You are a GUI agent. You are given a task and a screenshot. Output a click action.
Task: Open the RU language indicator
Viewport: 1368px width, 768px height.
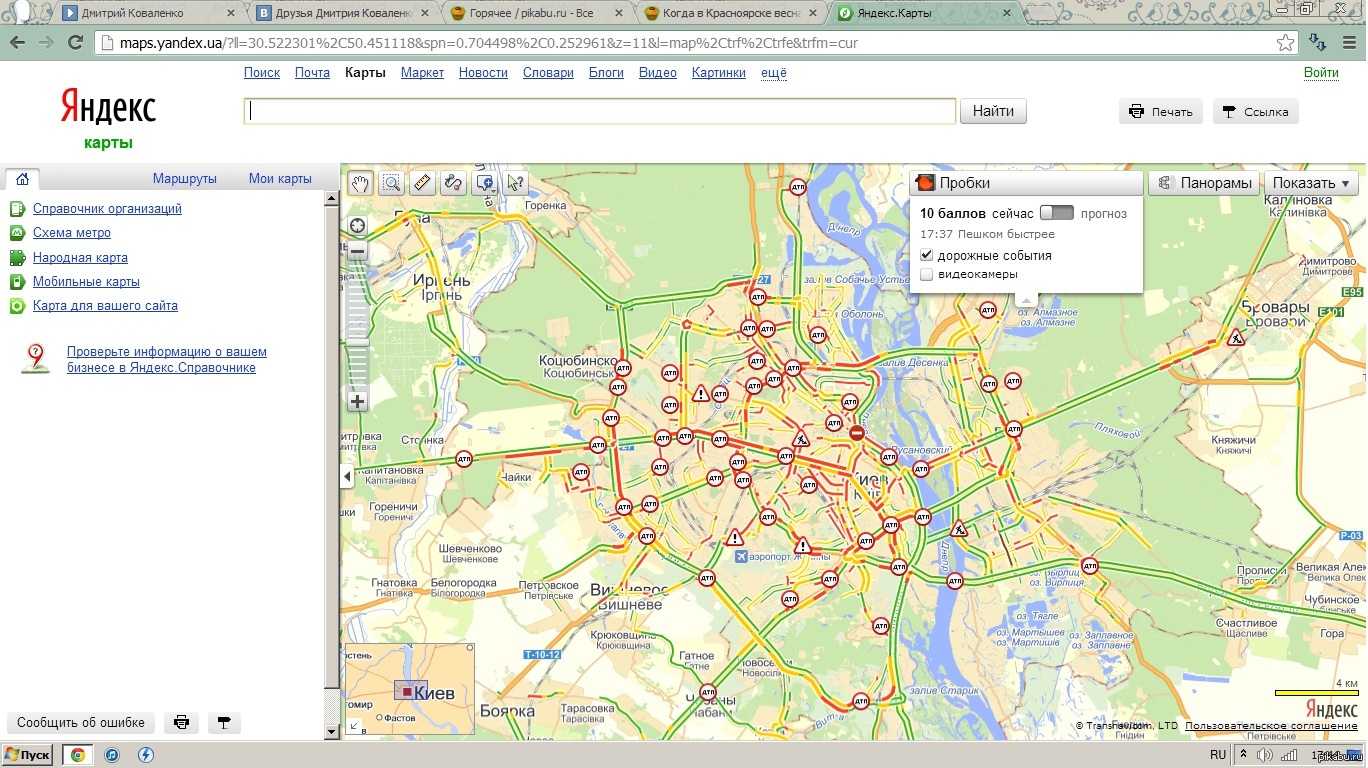[x=1218, y=755]
